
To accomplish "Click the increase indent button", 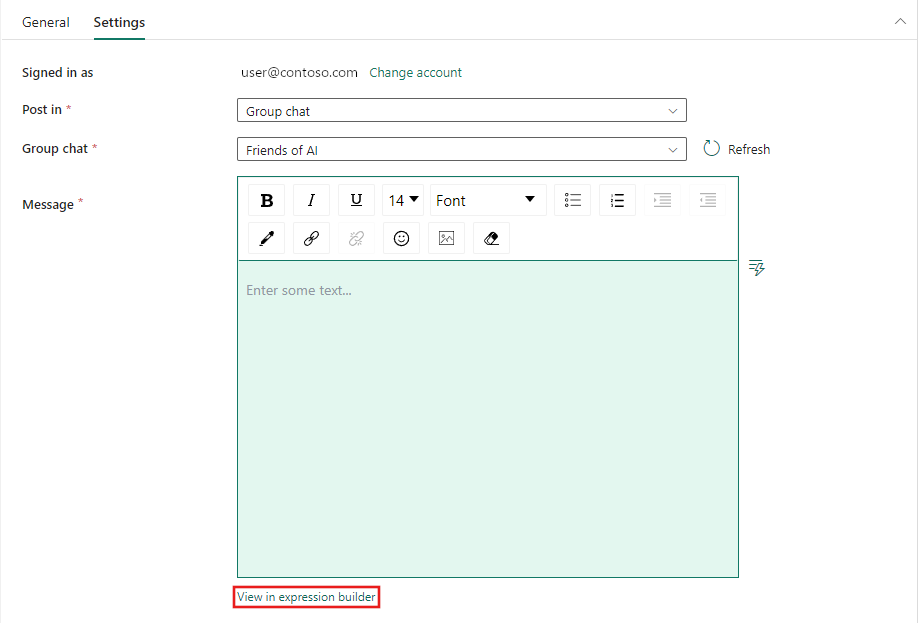I will (x=662, y=200).
